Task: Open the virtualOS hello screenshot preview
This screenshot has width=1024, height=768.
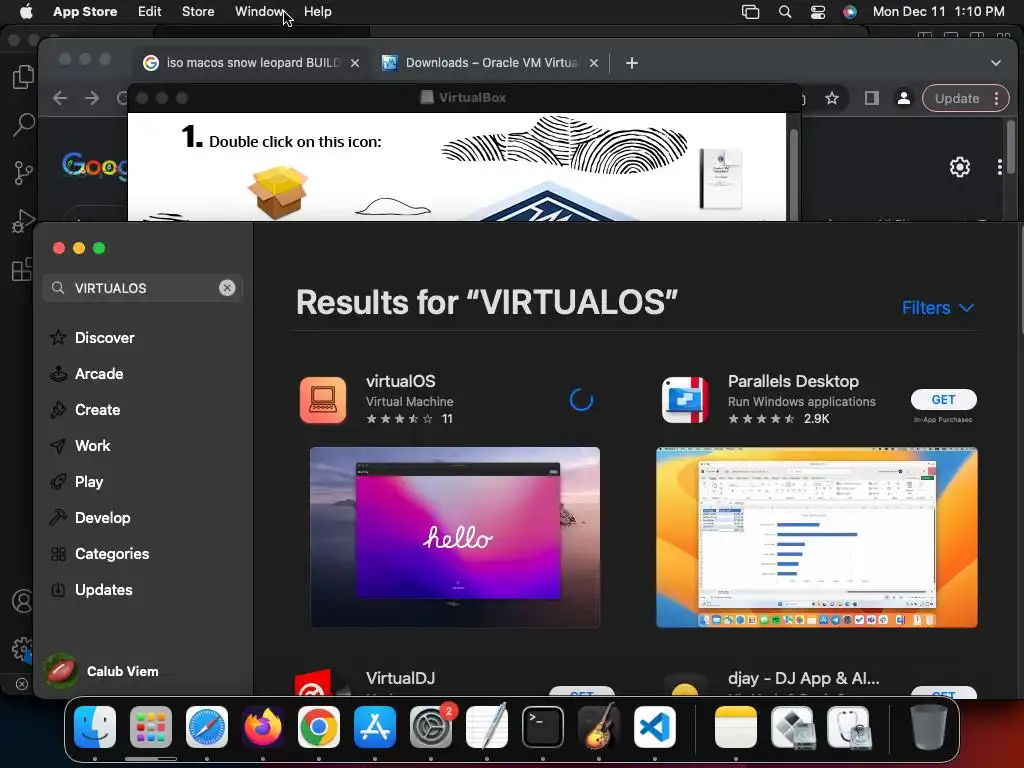Action: (x=455, y=537)
